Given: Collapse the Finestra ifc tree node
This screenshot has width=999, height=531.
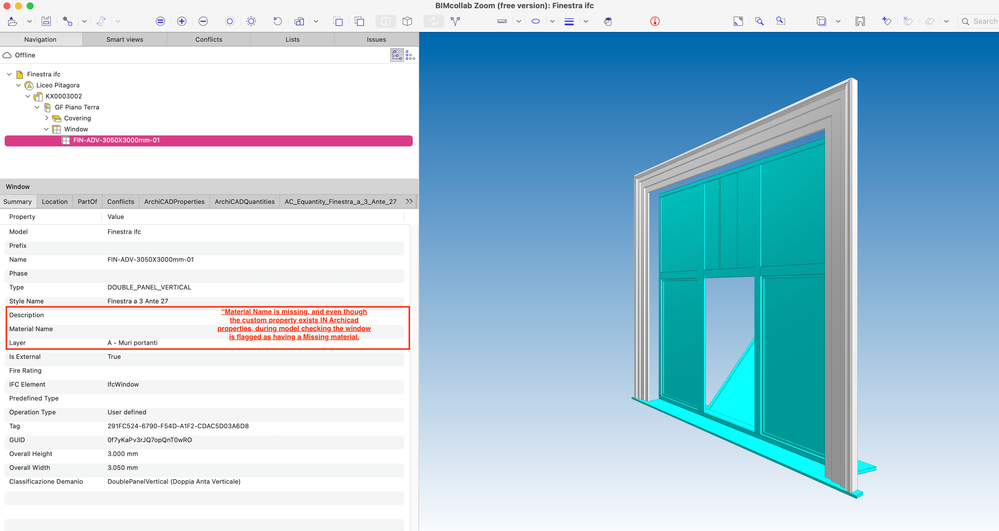Looking at the screenshot, I should (10, 75).
